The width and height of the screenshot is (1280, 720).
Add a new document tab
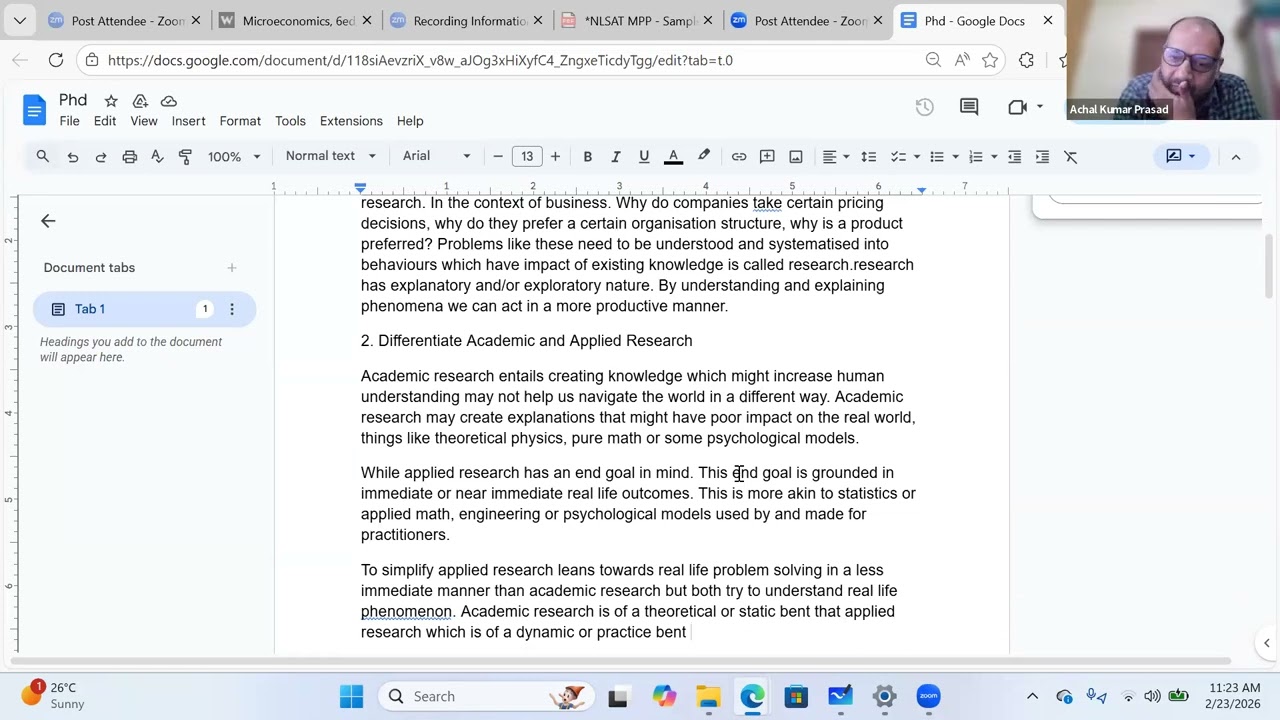coord(231,268)
